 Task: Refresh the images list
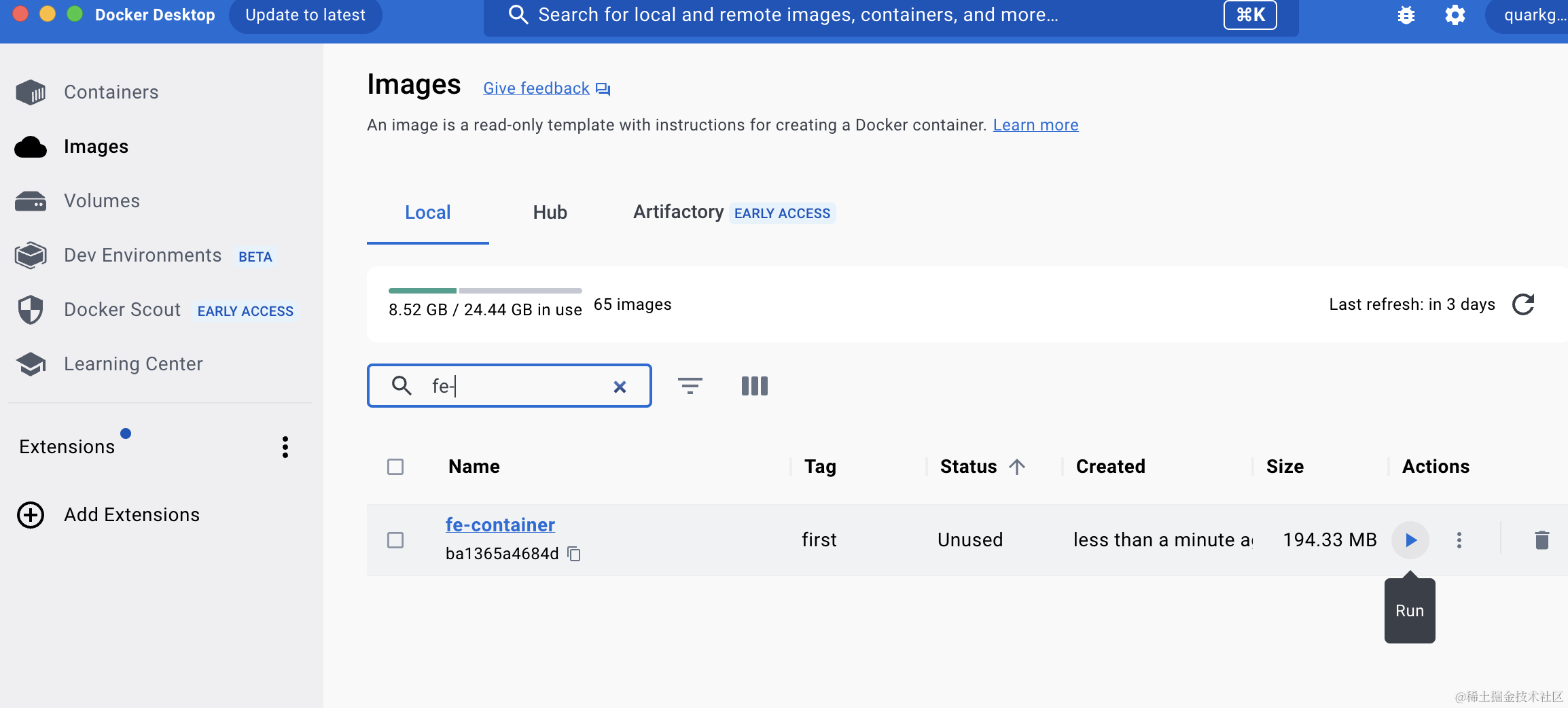pyautogui.click(x=1523, y=304)
